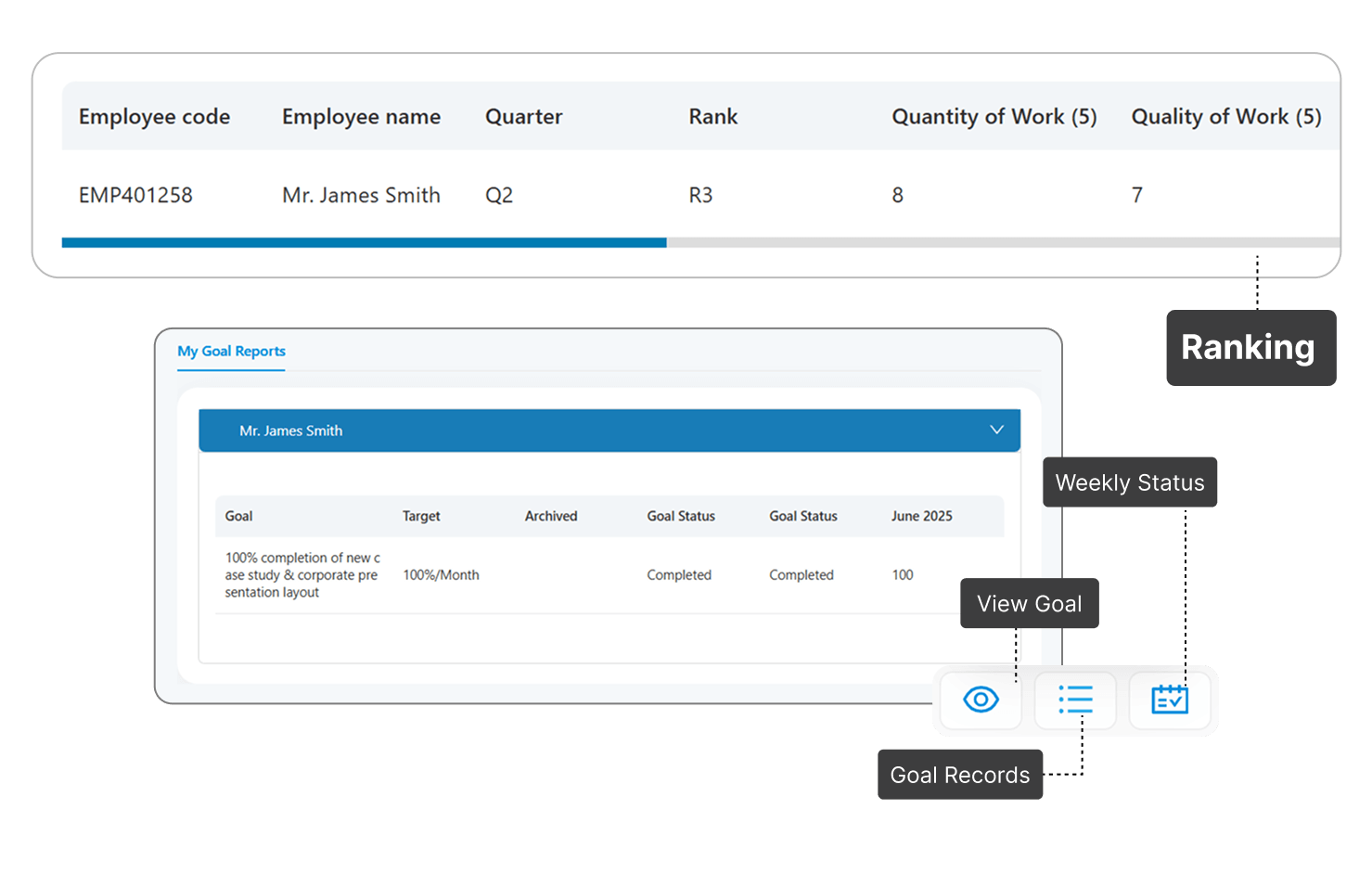
Task: Click the blue horizontal scrollbar thumb
Action: pos(364,243)
